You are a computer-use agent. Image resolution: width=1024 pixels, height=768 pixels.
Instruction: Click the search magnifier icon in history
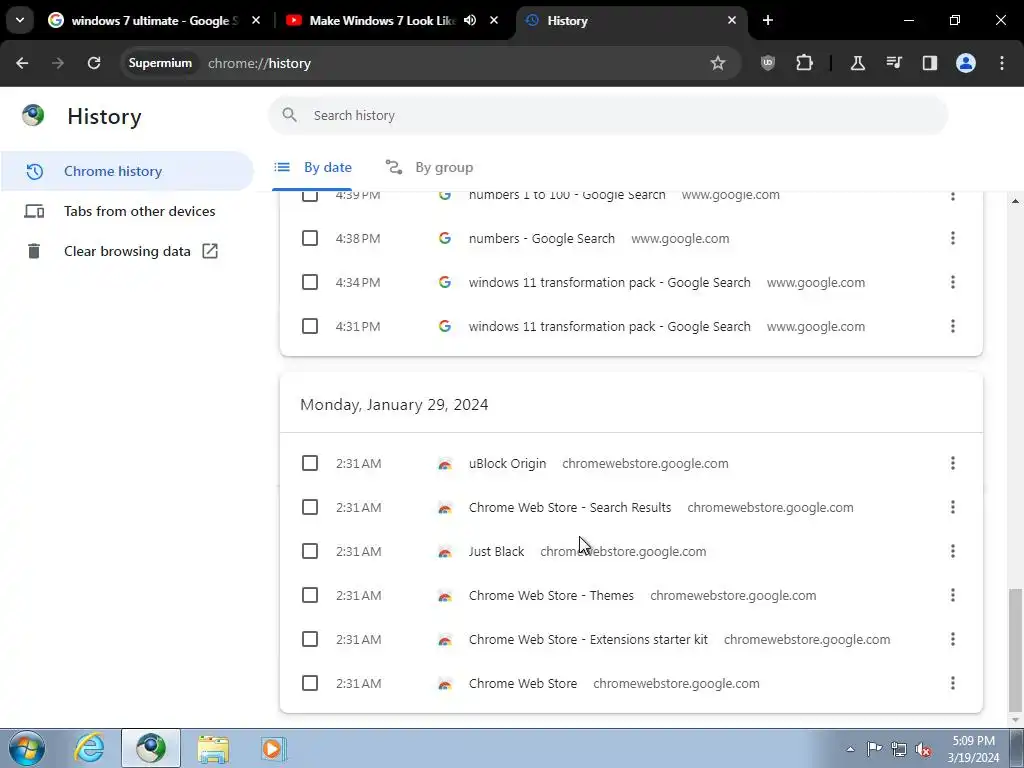(289, 116)
